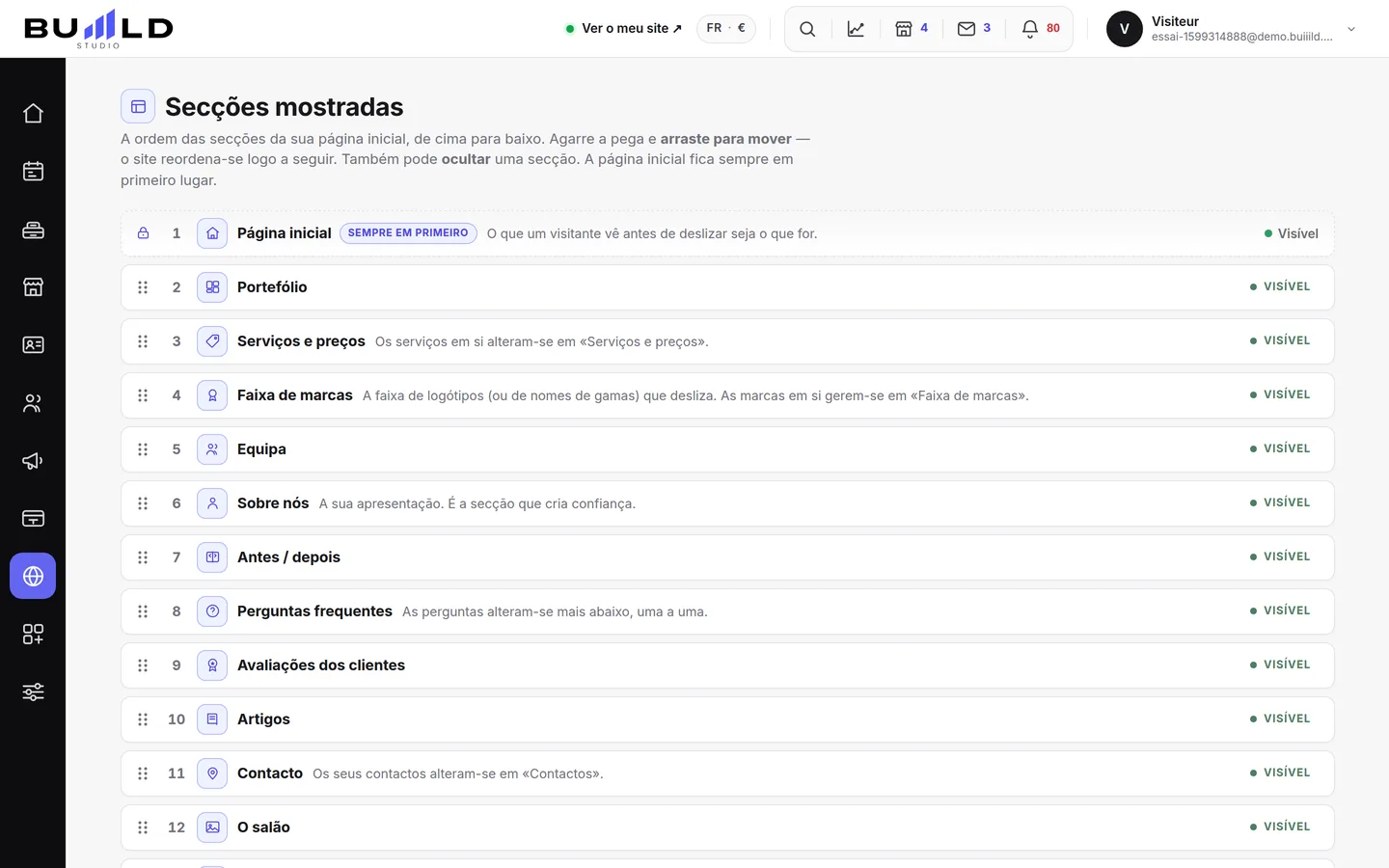Click the lock icon on Página inicial row

tap(143, 233)
